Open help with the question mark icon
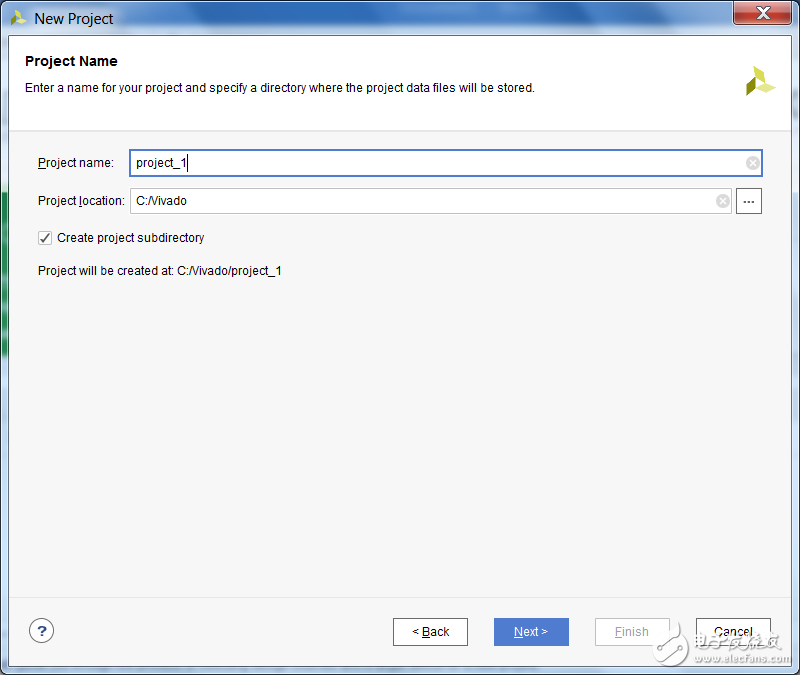 coord(41,630)
